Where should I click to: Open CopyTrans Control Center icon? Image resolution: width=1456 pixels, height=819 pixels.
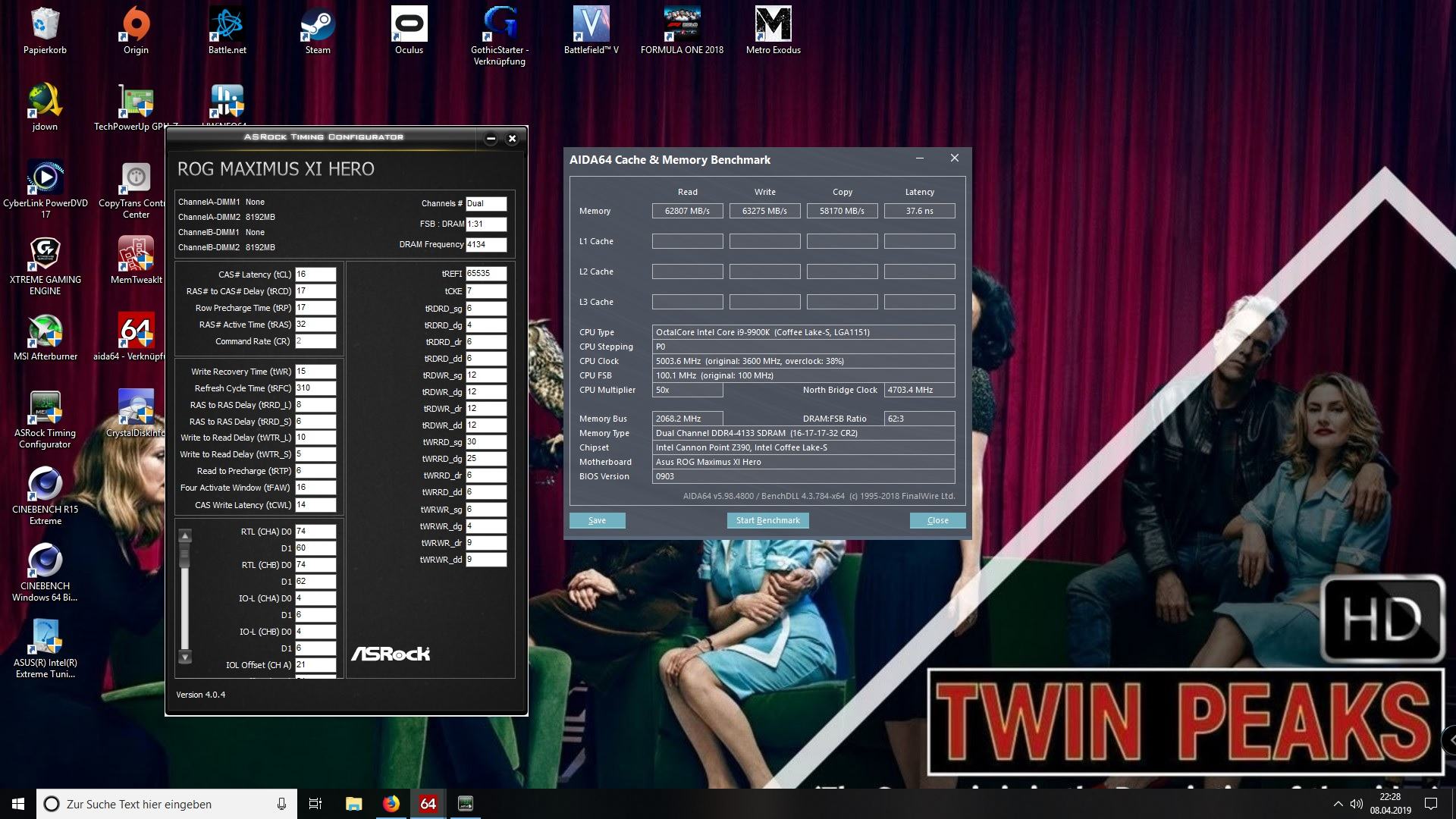coord(136,189)
